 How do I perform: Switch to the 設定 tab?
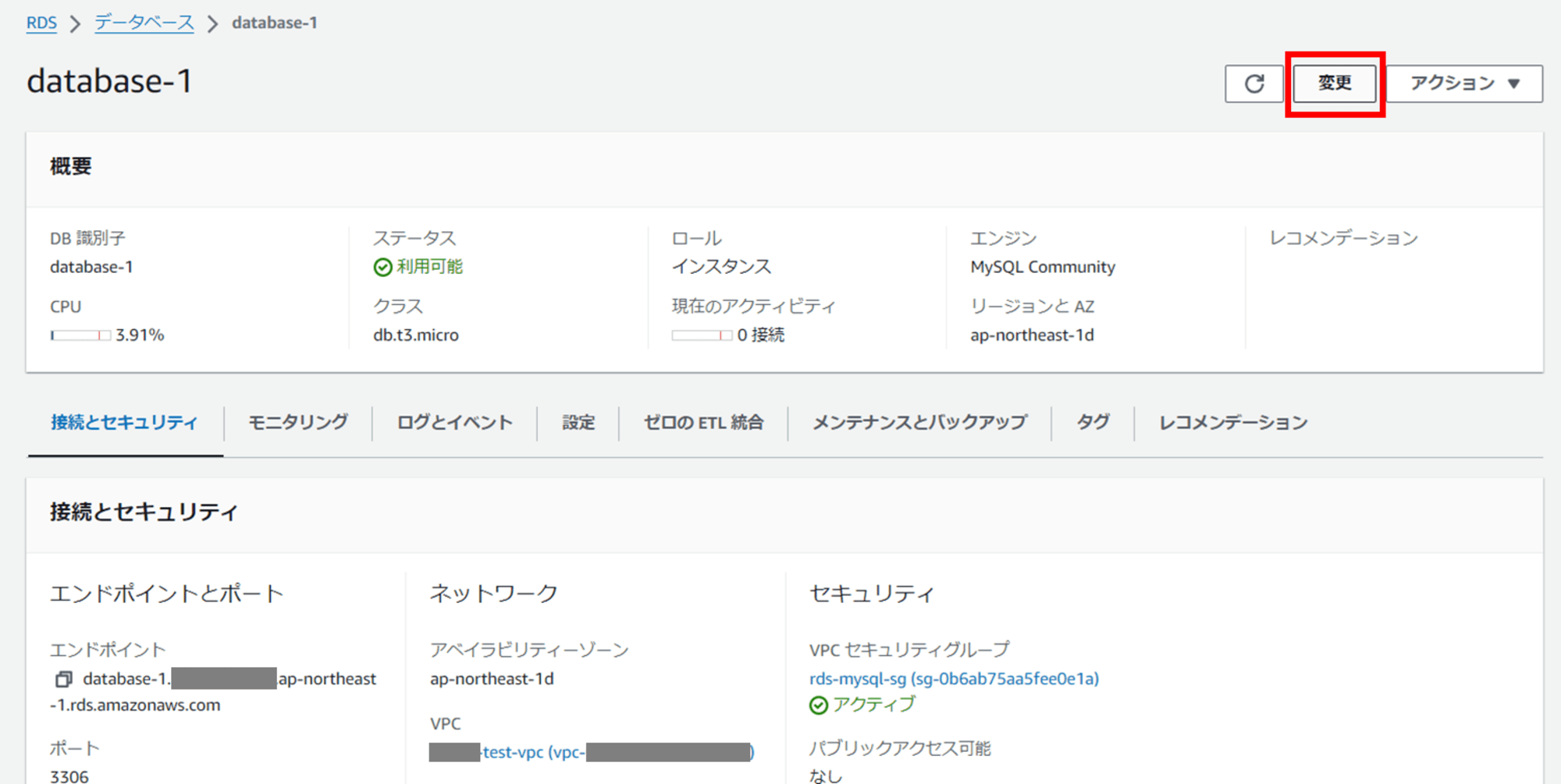click(x=578, y=423)
